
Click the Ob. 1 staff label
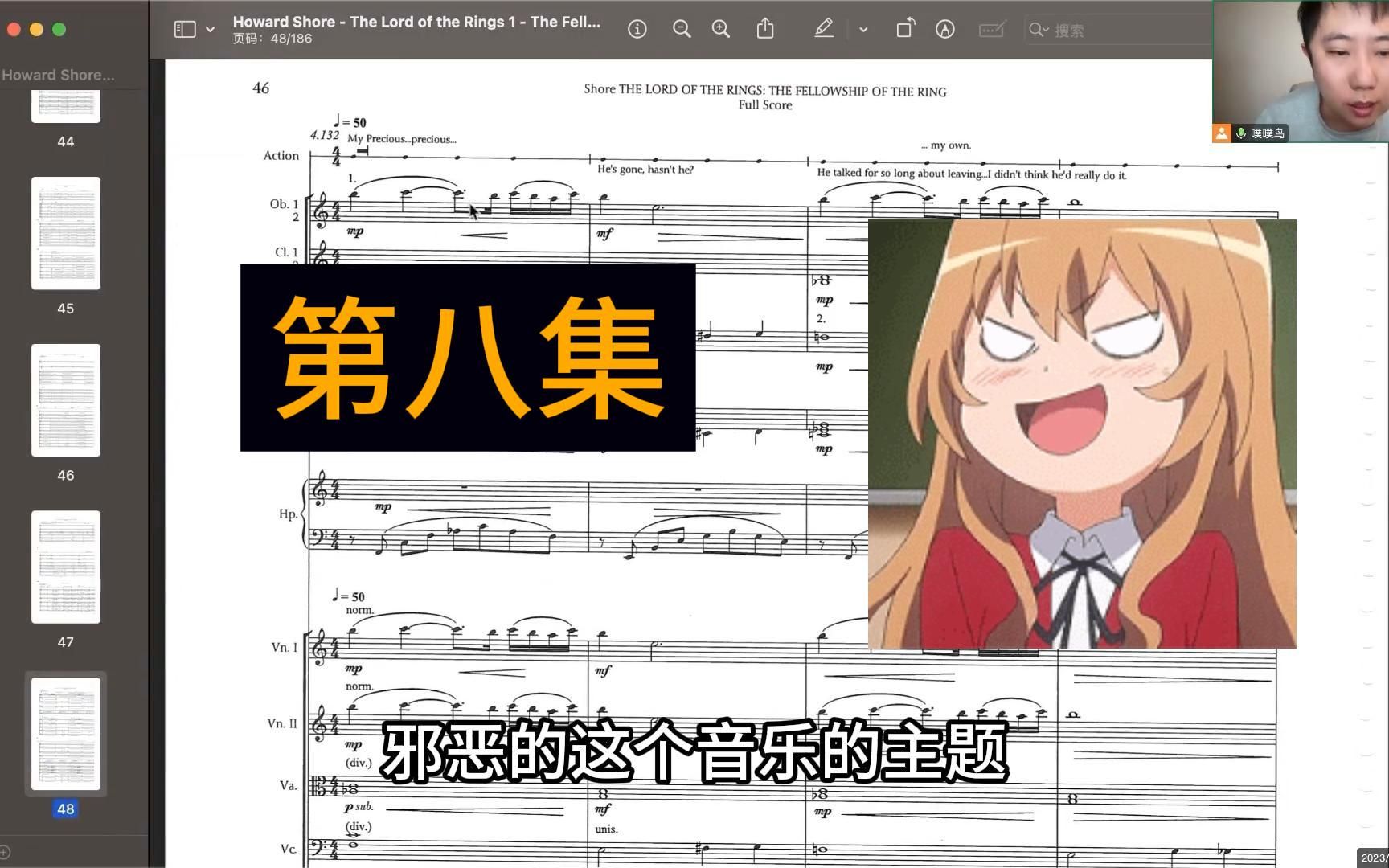(284, 204)
